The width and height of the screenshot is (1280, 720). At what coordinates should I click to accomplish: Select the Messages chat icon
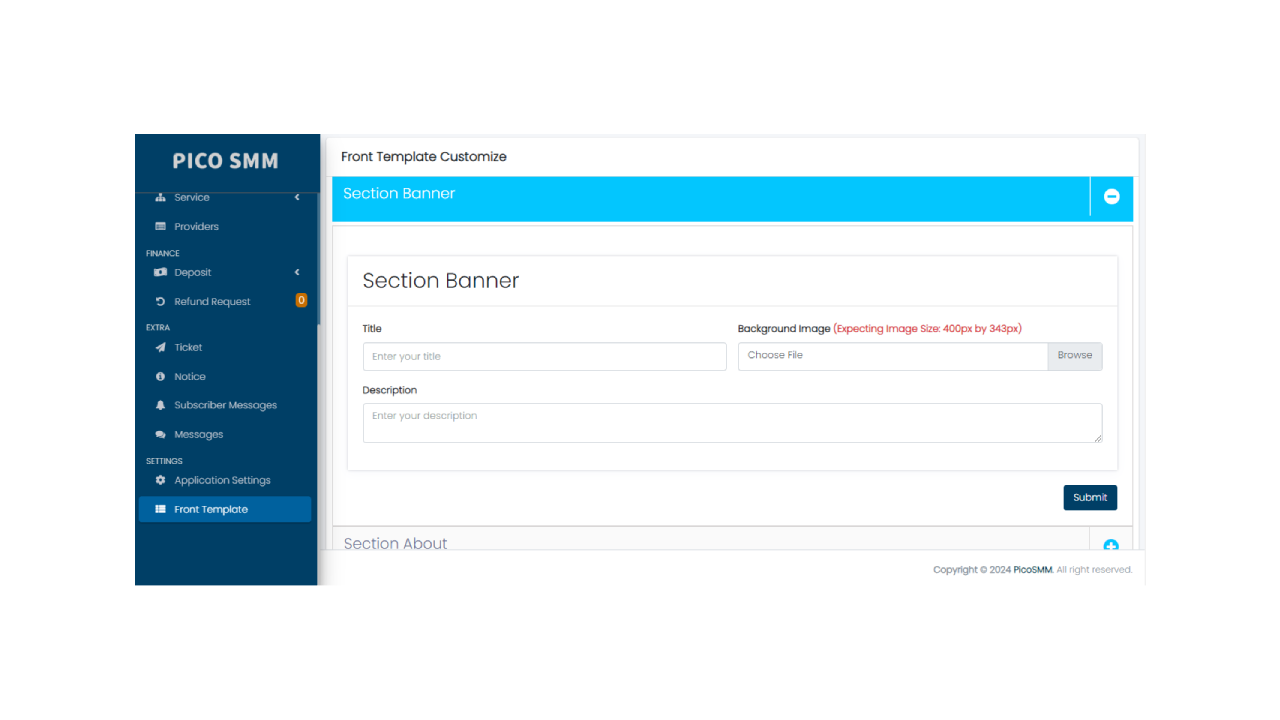tap(161, 434)
